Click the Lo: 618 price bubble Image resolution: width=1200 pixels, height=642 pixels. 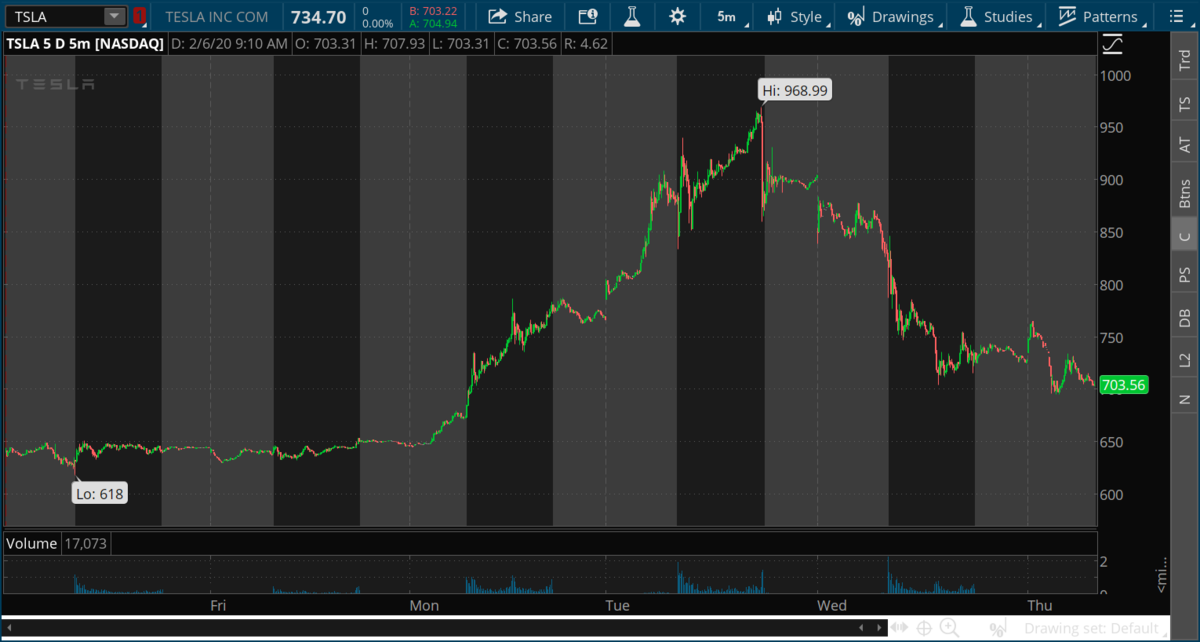click(100, 492)
